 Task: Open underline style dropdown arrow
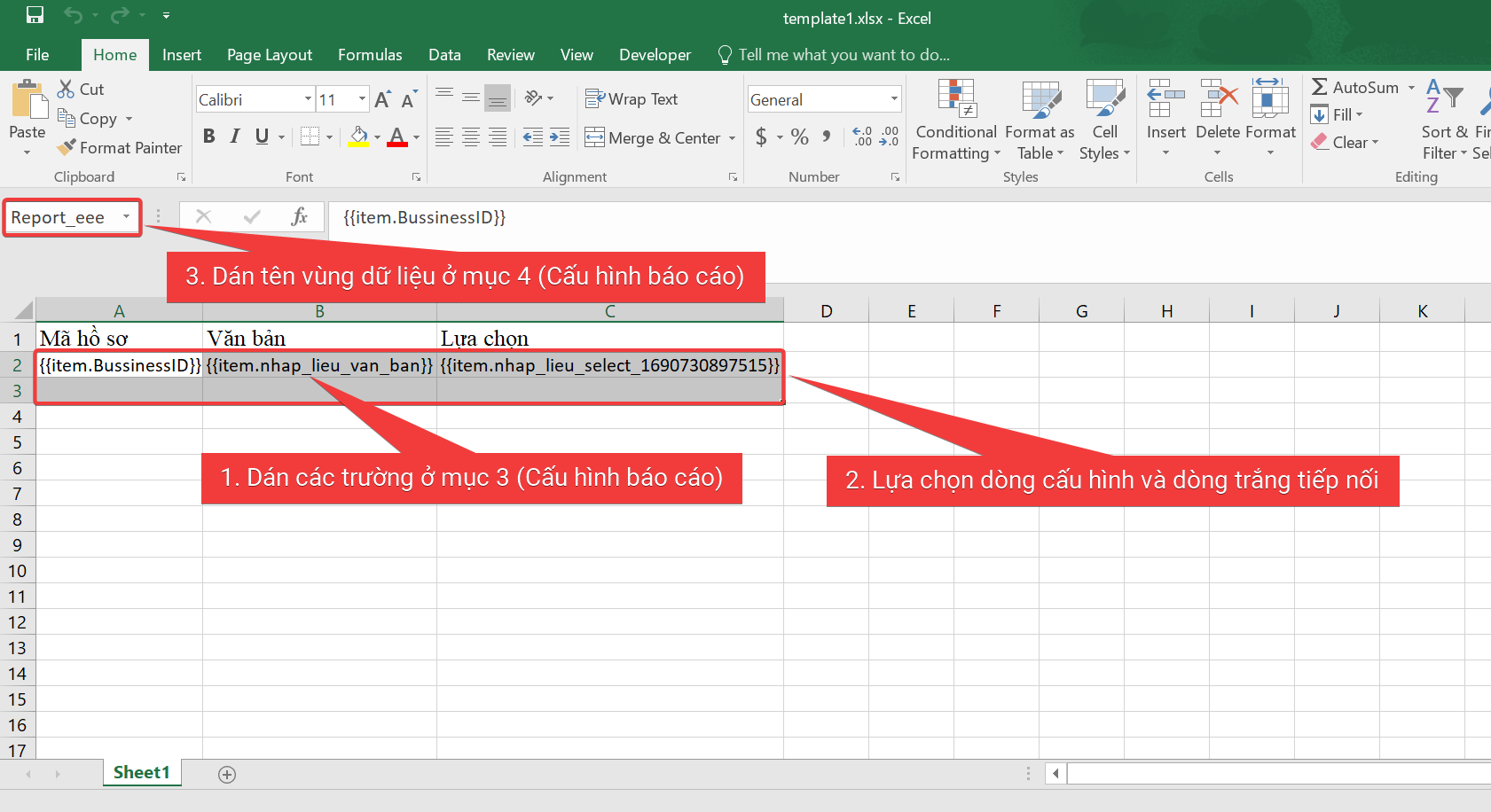282,137
